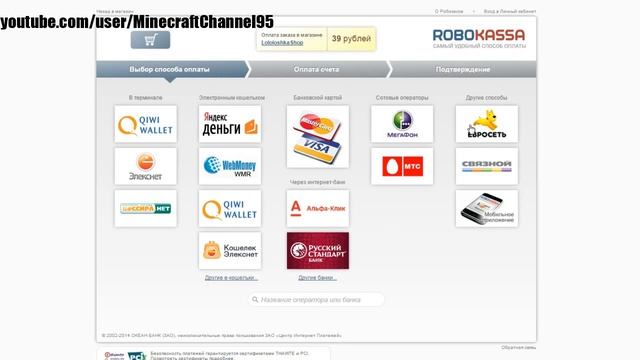Open the Оплата счета step

(x=317, y=69)
